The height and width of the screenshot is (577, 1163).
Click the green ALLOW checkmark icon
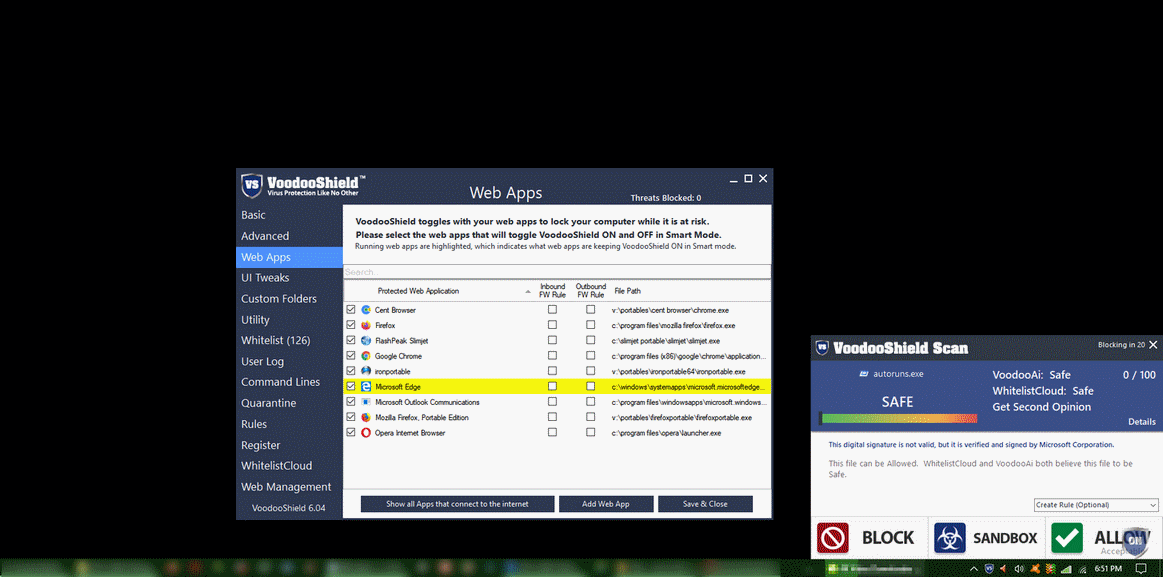1066,538
